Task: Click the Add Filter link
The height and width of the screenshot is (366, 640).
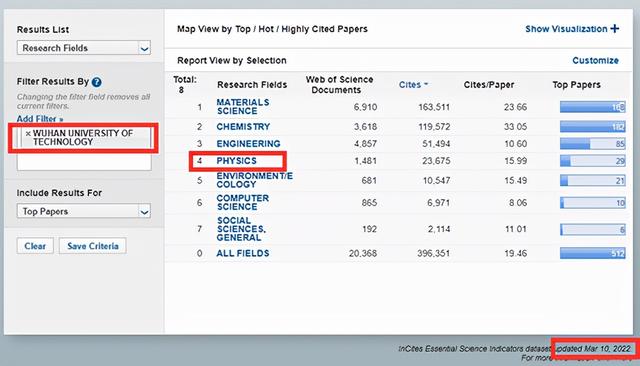Action: coord(40,119)
